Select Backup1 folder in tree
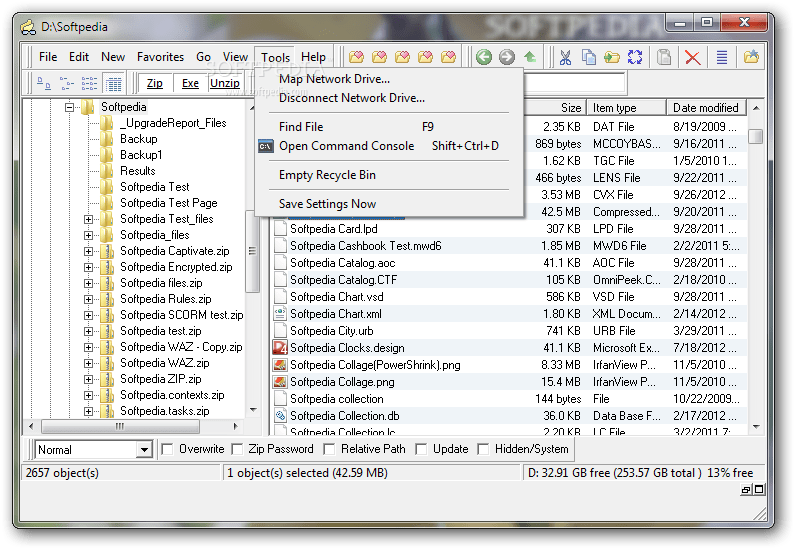795x549 pixels. click(141, 155)
